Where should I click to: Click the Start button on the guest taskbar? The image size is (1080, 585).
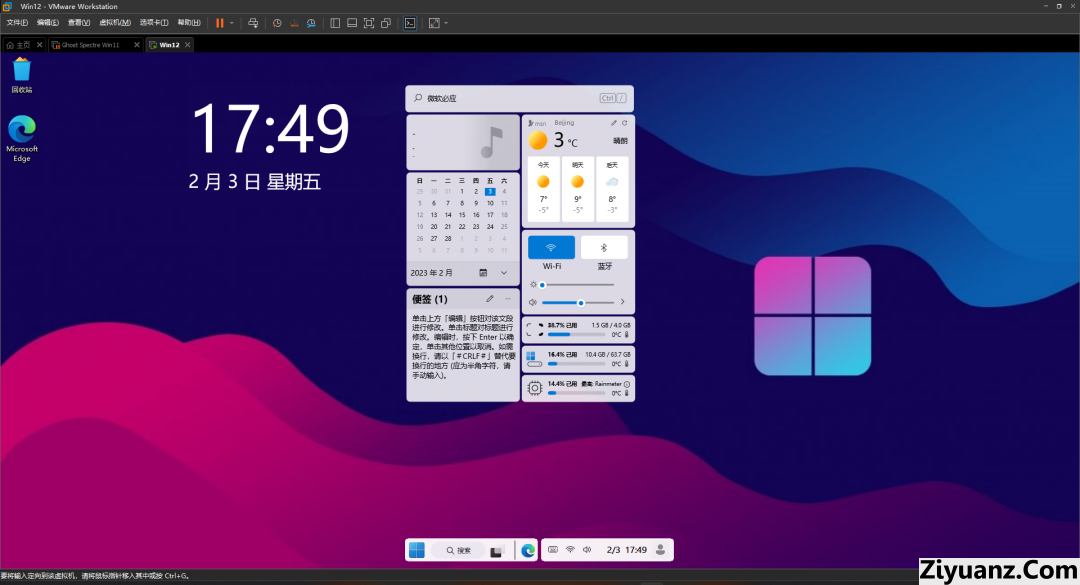click(417, 550)
